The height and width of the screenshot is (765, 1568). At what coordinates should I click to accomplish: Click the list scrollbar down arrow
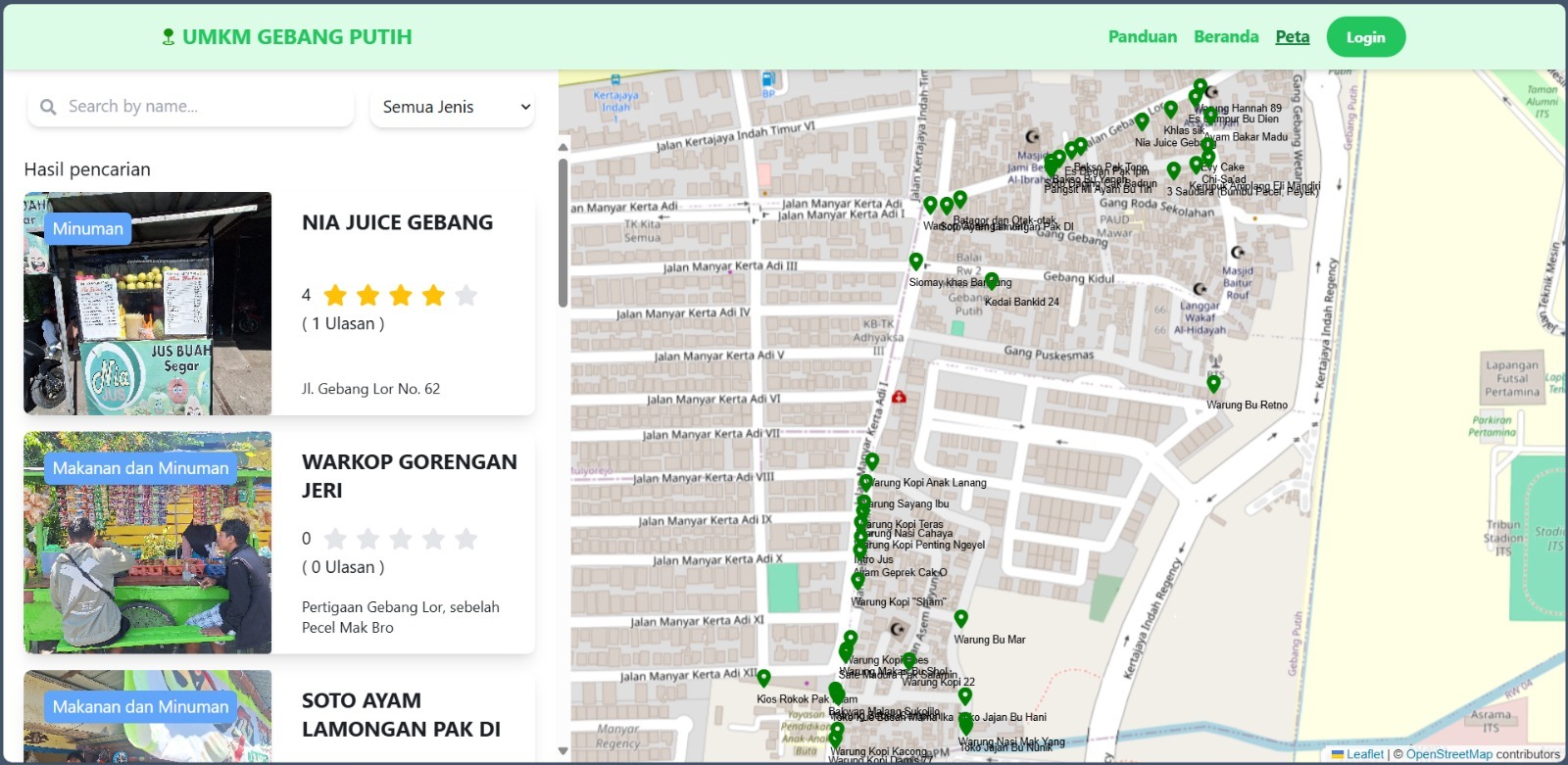coord(563,751)
